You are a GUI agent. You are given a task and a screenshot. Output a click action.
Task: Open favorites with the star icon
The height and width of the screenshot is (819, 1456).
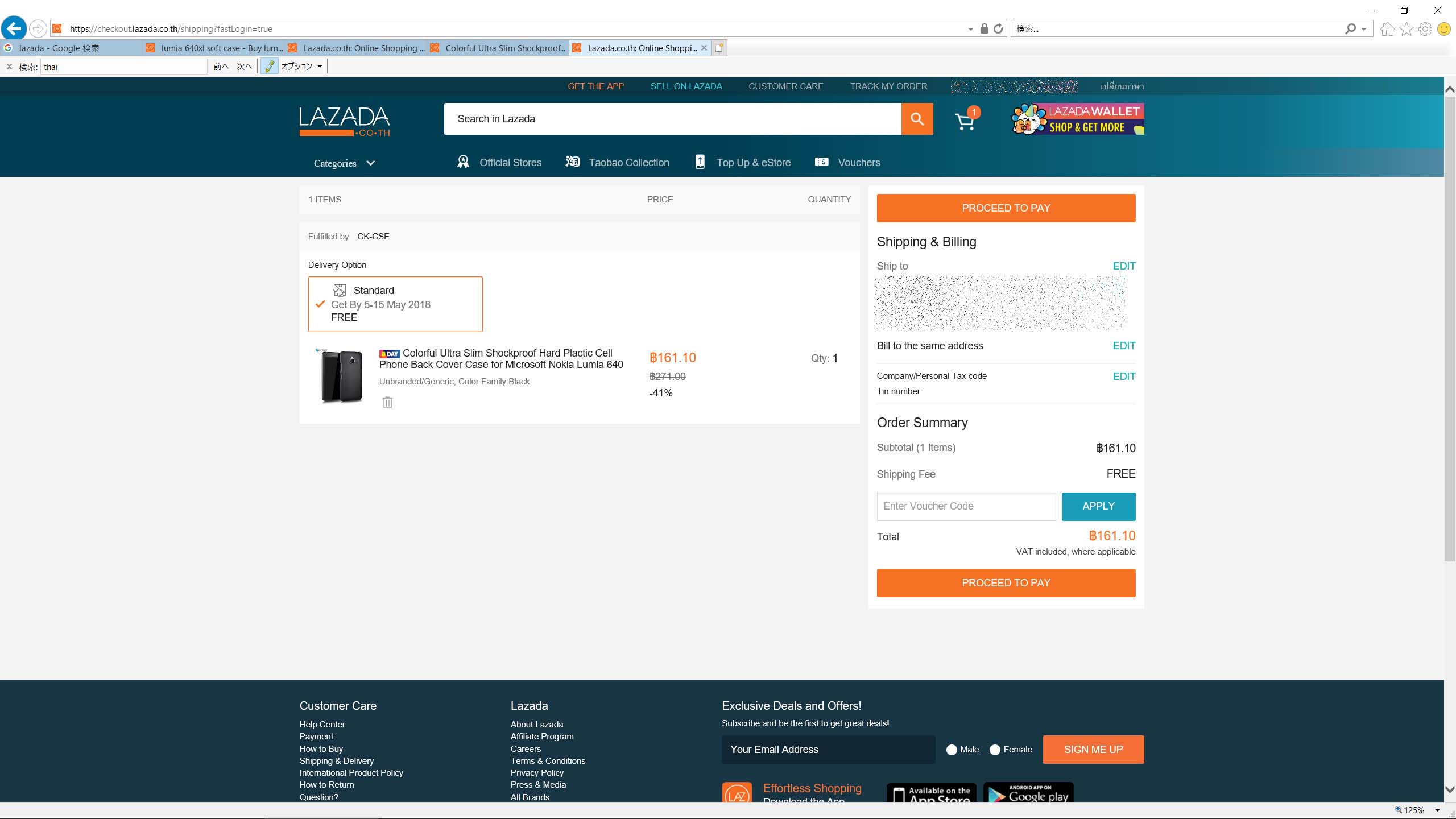[1406, 29]
